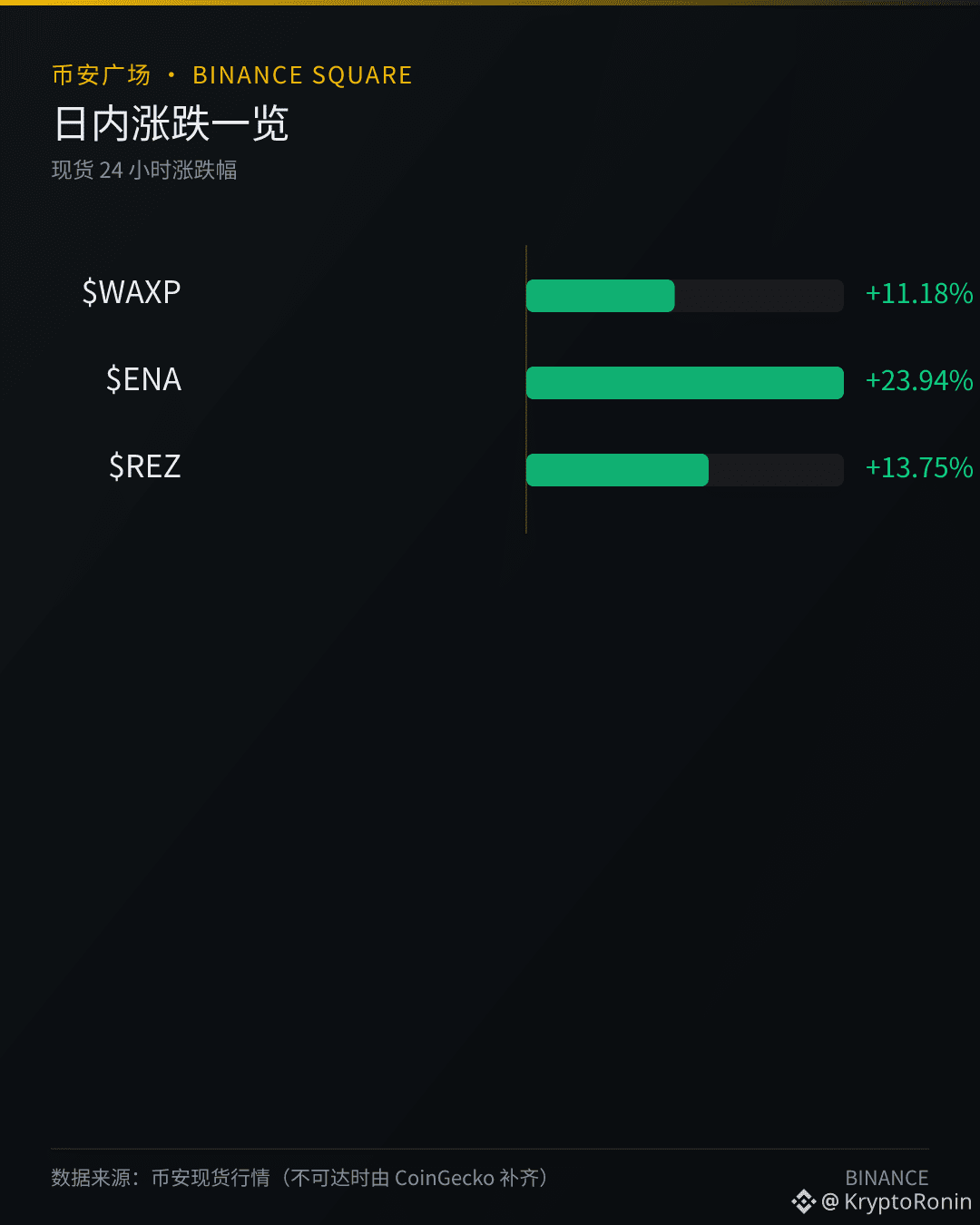Click the CoinGecko mention in footer
The width and height of the screenshot is (980, 1225).
click(x=445, y=1178)
